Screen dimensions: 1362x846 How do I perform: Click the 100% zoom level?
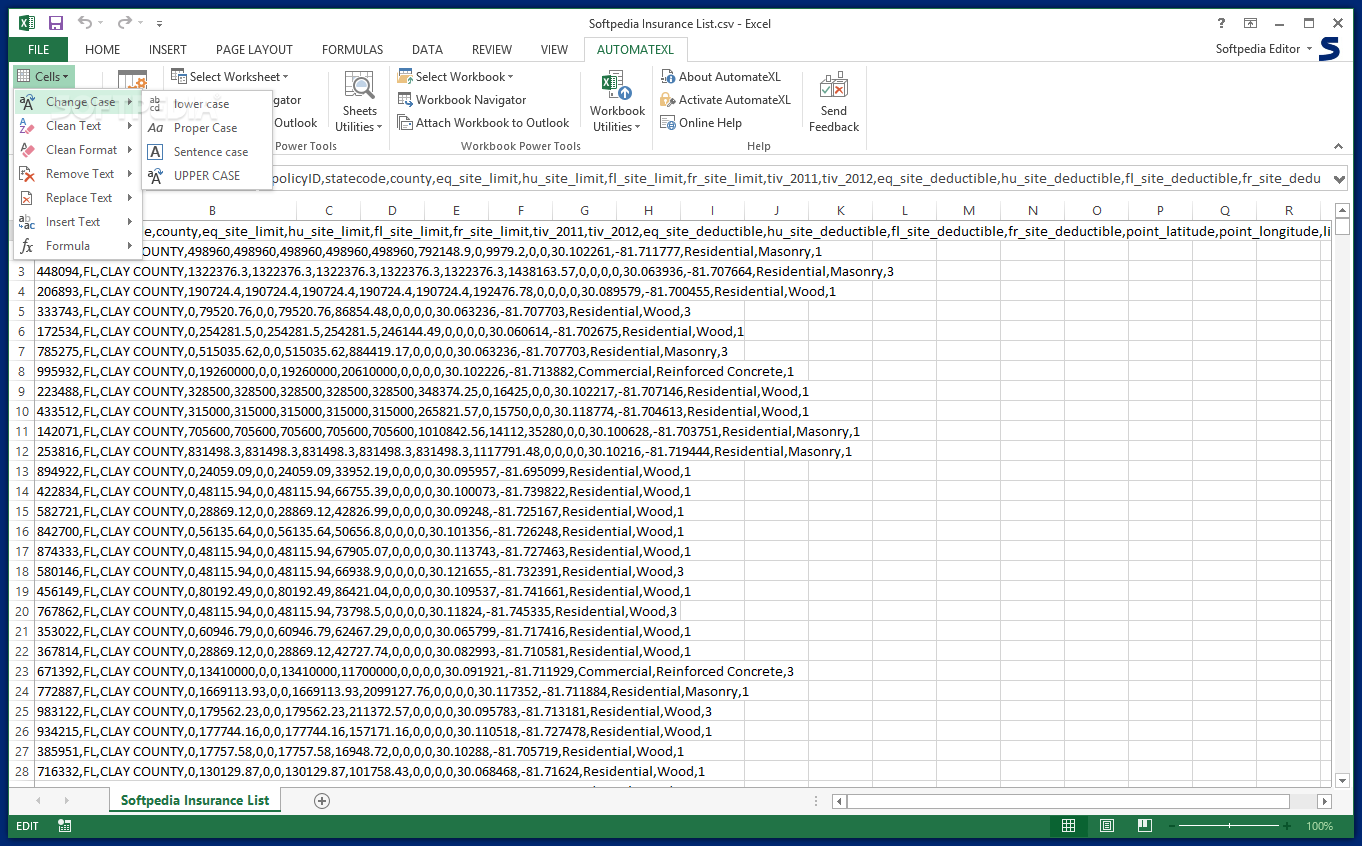click(x=1319, y=826)
